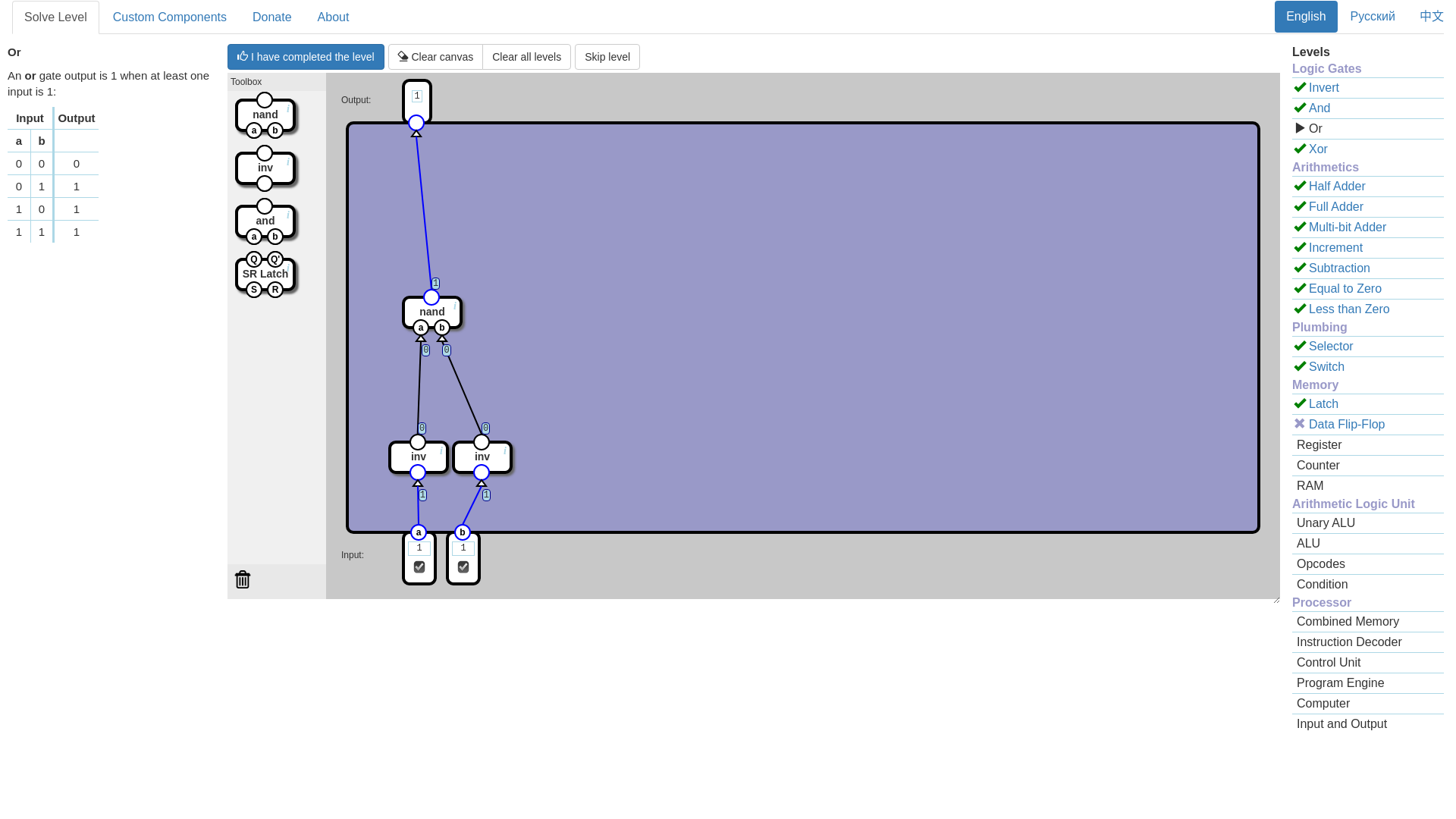Uncheck input b checkbox

point(463,567)
